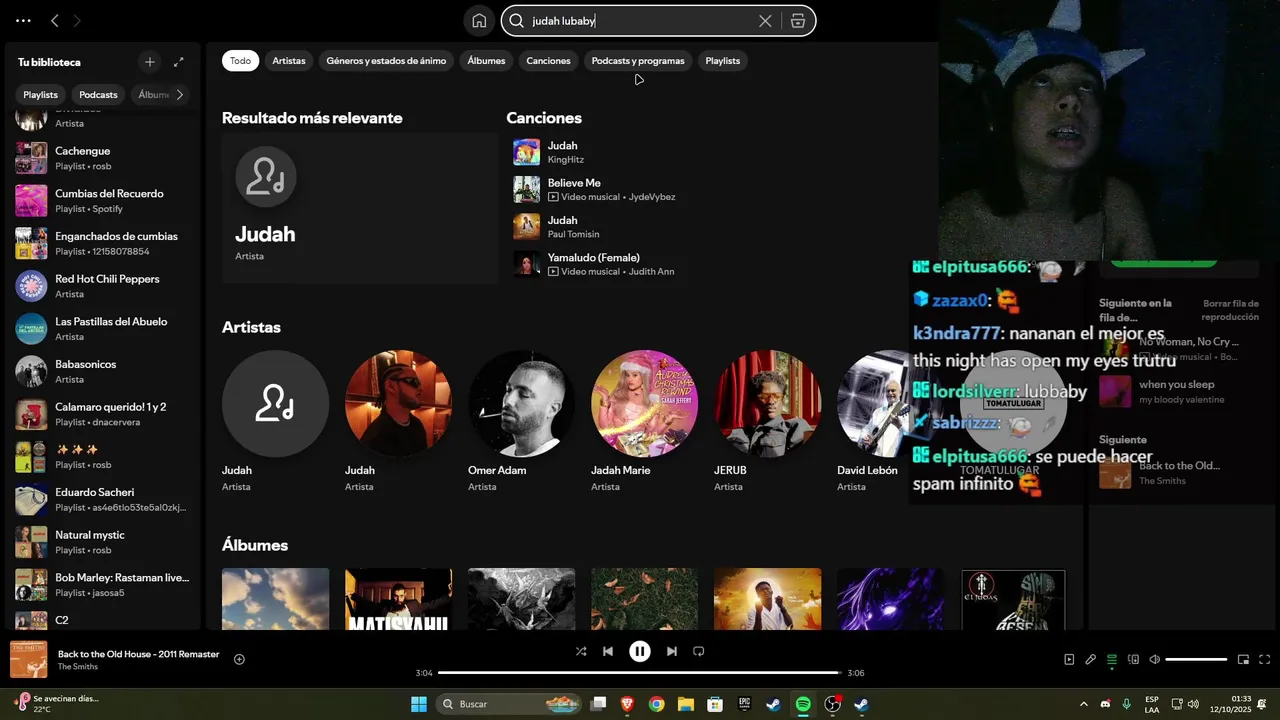The height and width of the screenshot is (720, 1280).
Task: Open the Omer Adam artist picture
Action: pyautogui.click(x=521, y=403)
